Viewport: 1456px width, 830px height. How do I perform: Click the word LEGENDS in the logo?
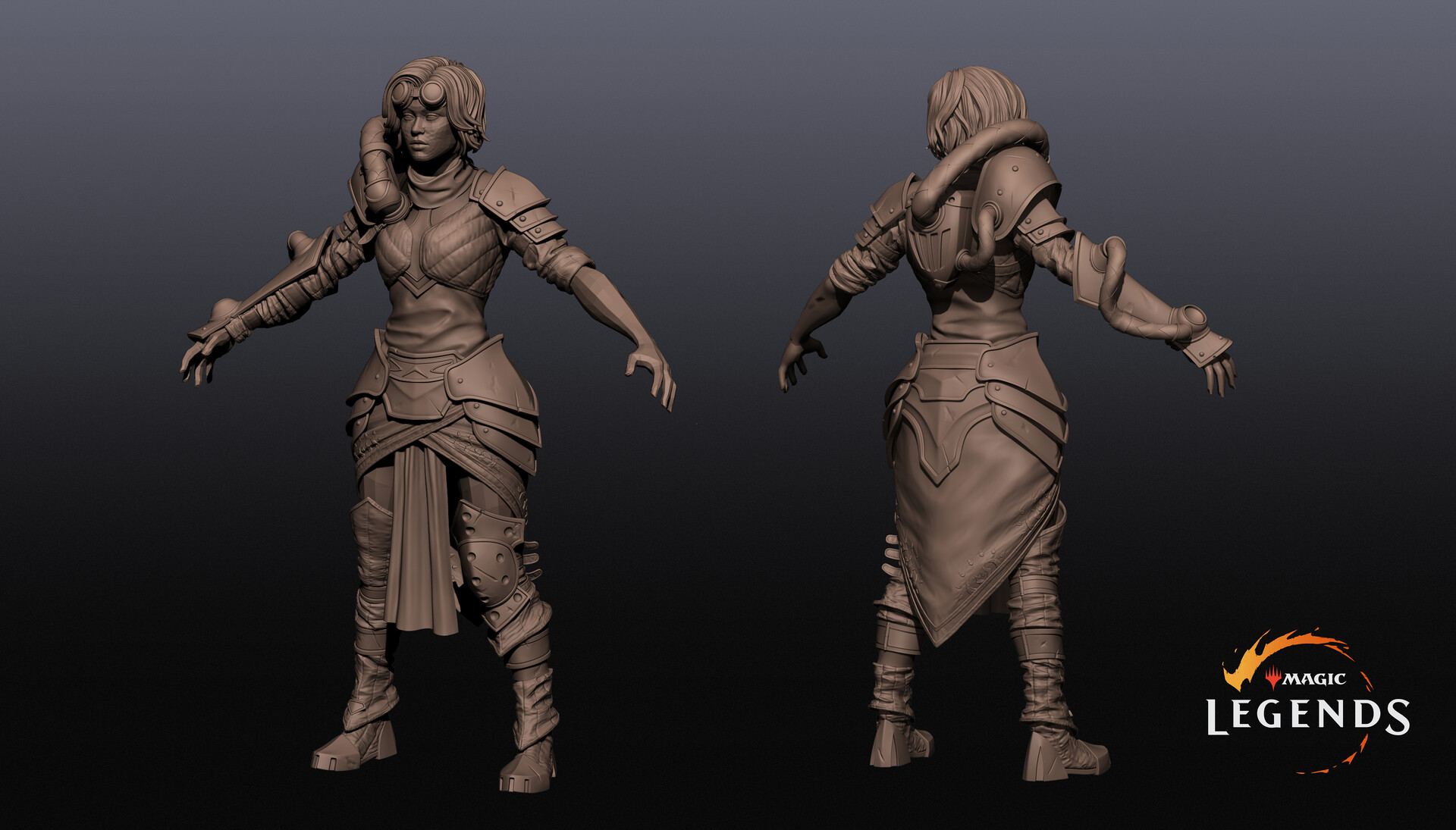[x=1307, y=716]
